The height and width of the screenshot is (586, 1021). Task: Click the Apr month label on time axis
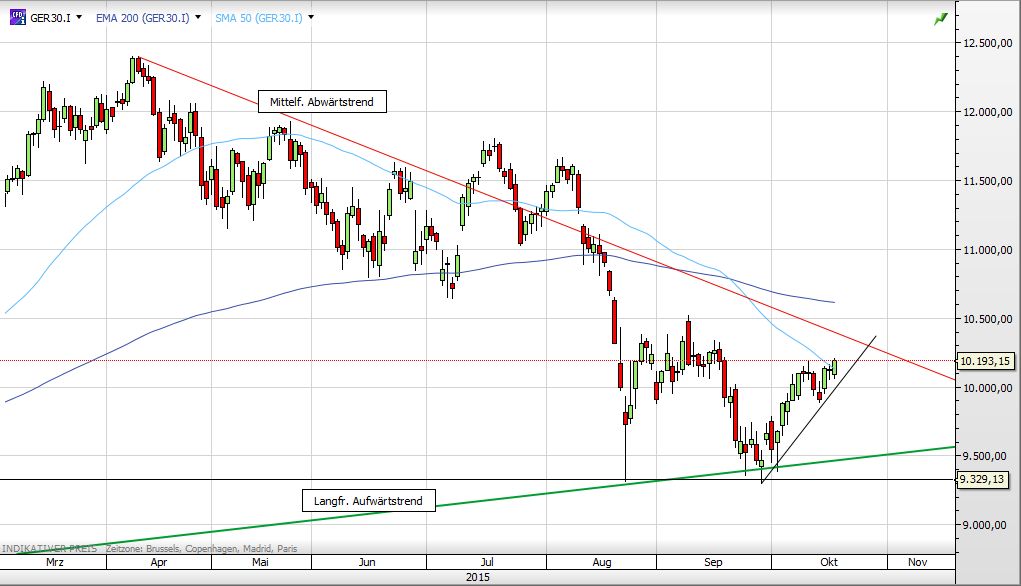pos(159,562)
